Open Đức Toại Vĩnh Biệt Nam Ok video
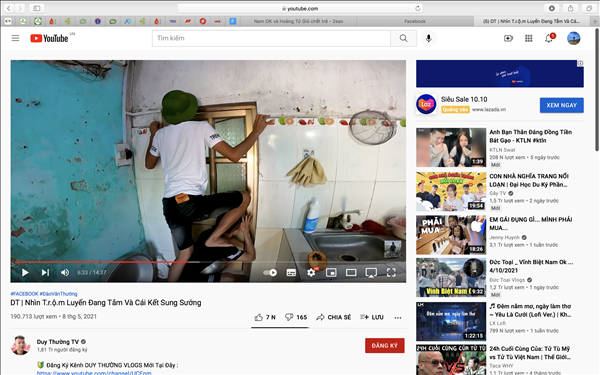This screenshot has height=375, width=600. point(531,266)
